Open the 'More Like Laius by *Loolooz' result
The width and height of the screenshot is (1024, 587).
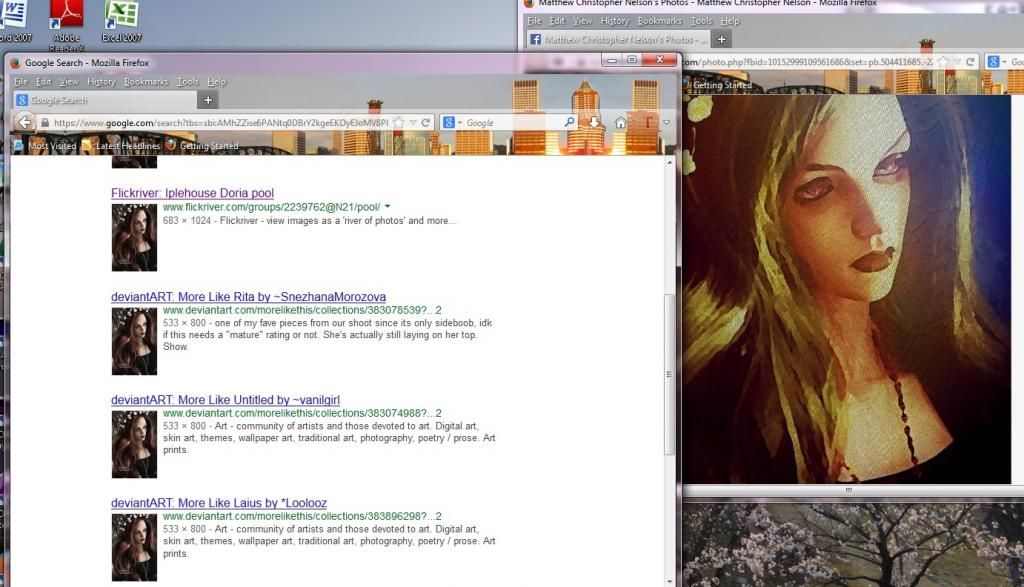coord(219,503)
